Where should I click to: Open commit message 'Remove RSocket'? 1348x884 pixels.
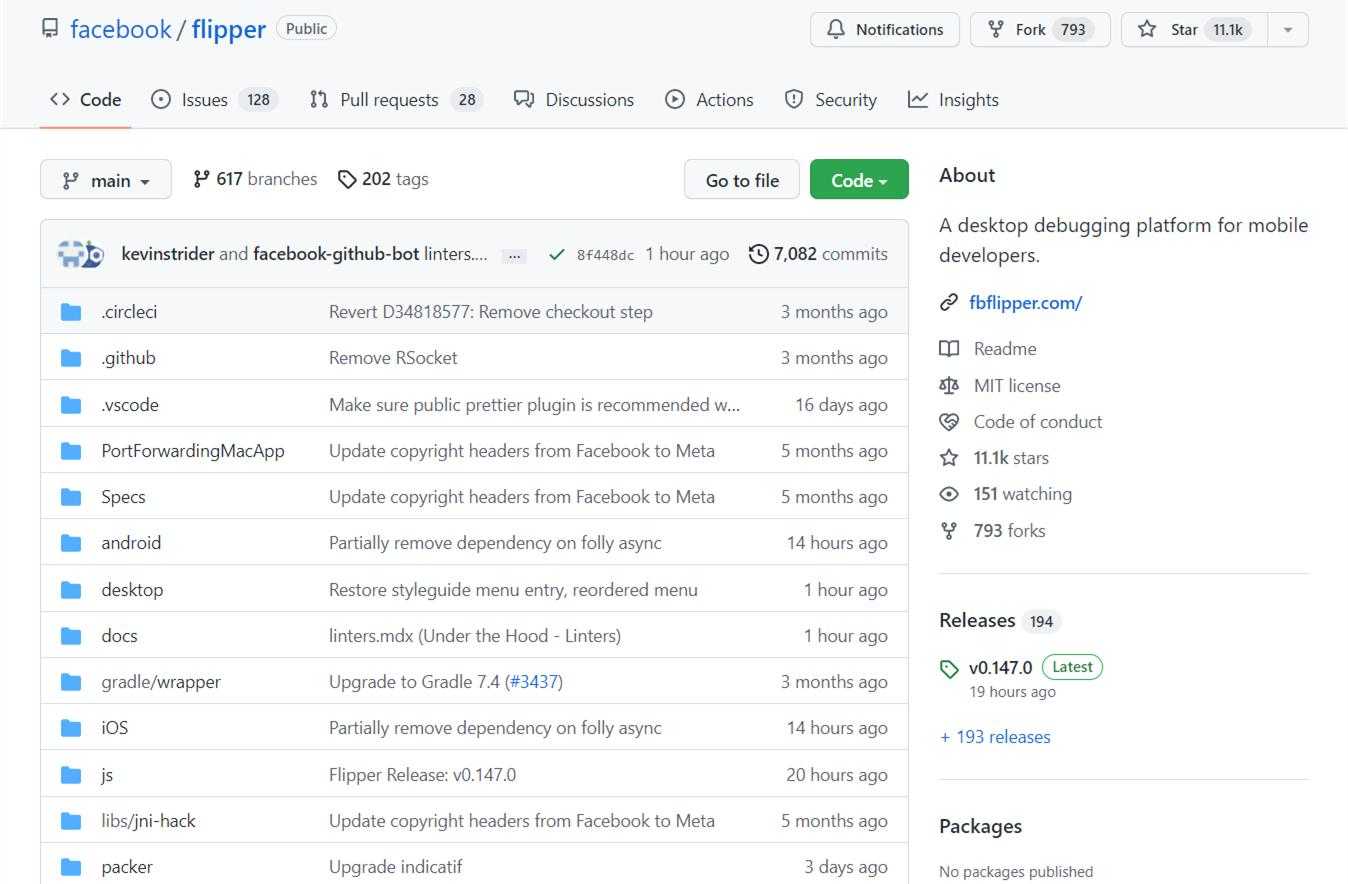point(393,358)
